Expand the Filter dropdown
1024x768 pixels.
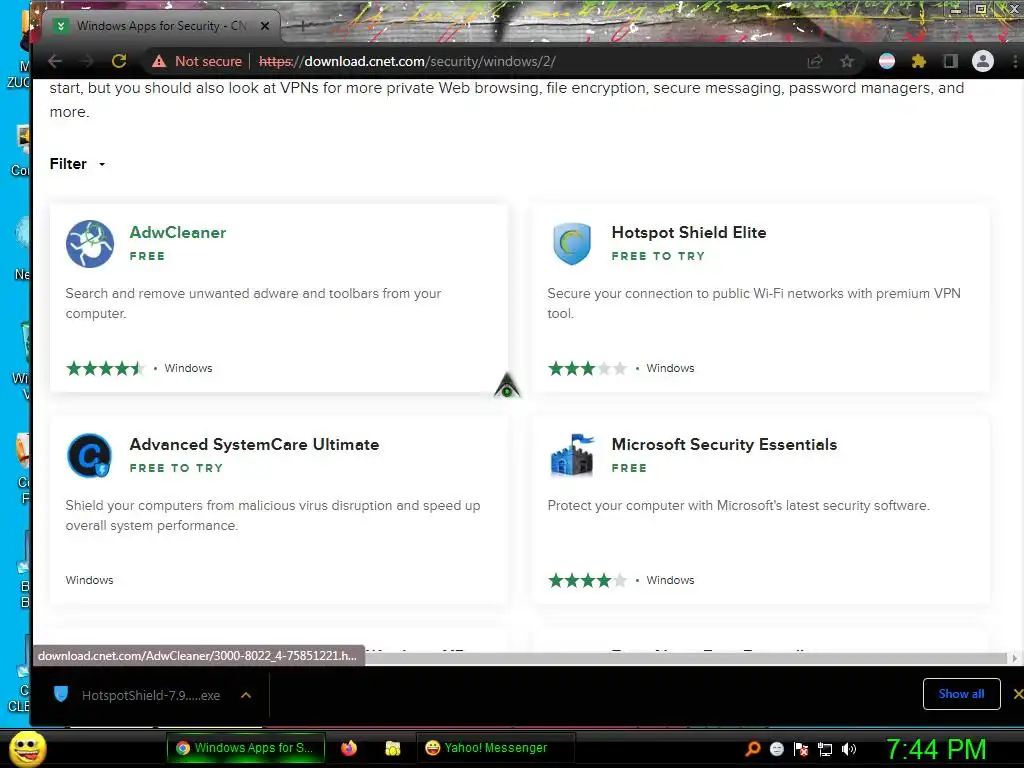(x=78, y=164)
